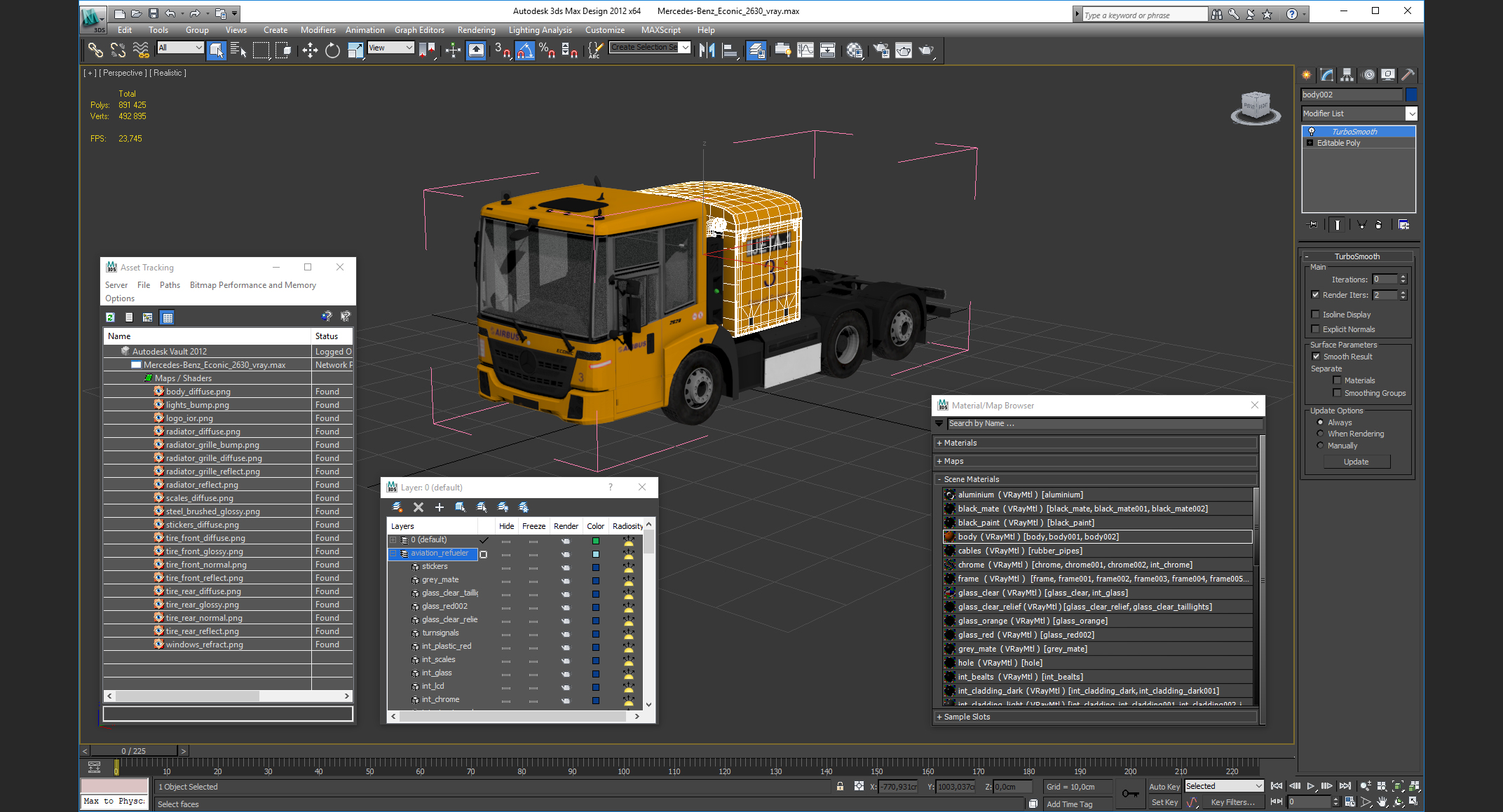Toggle the Angle Snap tool
Screen dimensions: 1503x812
524,50
